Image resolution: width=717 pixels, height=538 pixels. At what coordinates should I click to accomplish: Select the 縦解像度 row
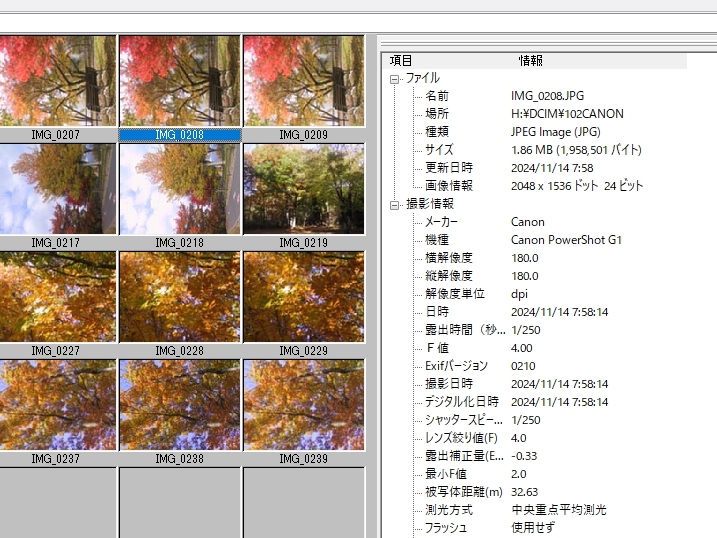click(x=482, y=276)
